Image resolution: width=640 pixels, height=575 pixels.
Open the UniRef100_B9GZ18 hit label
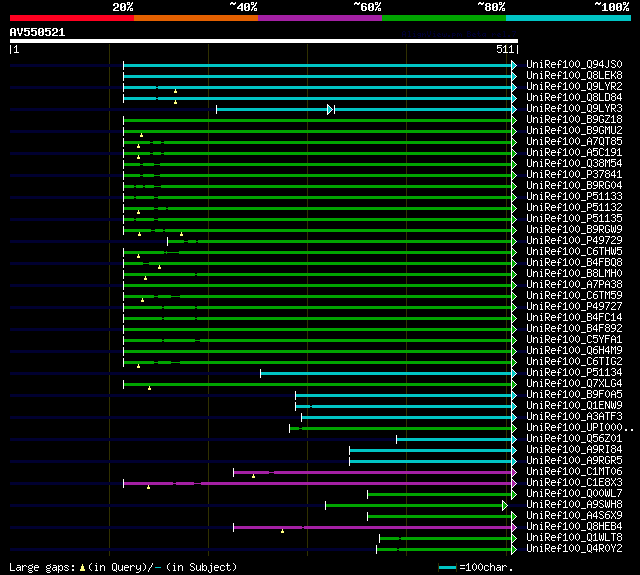click(x=574, y=120)
